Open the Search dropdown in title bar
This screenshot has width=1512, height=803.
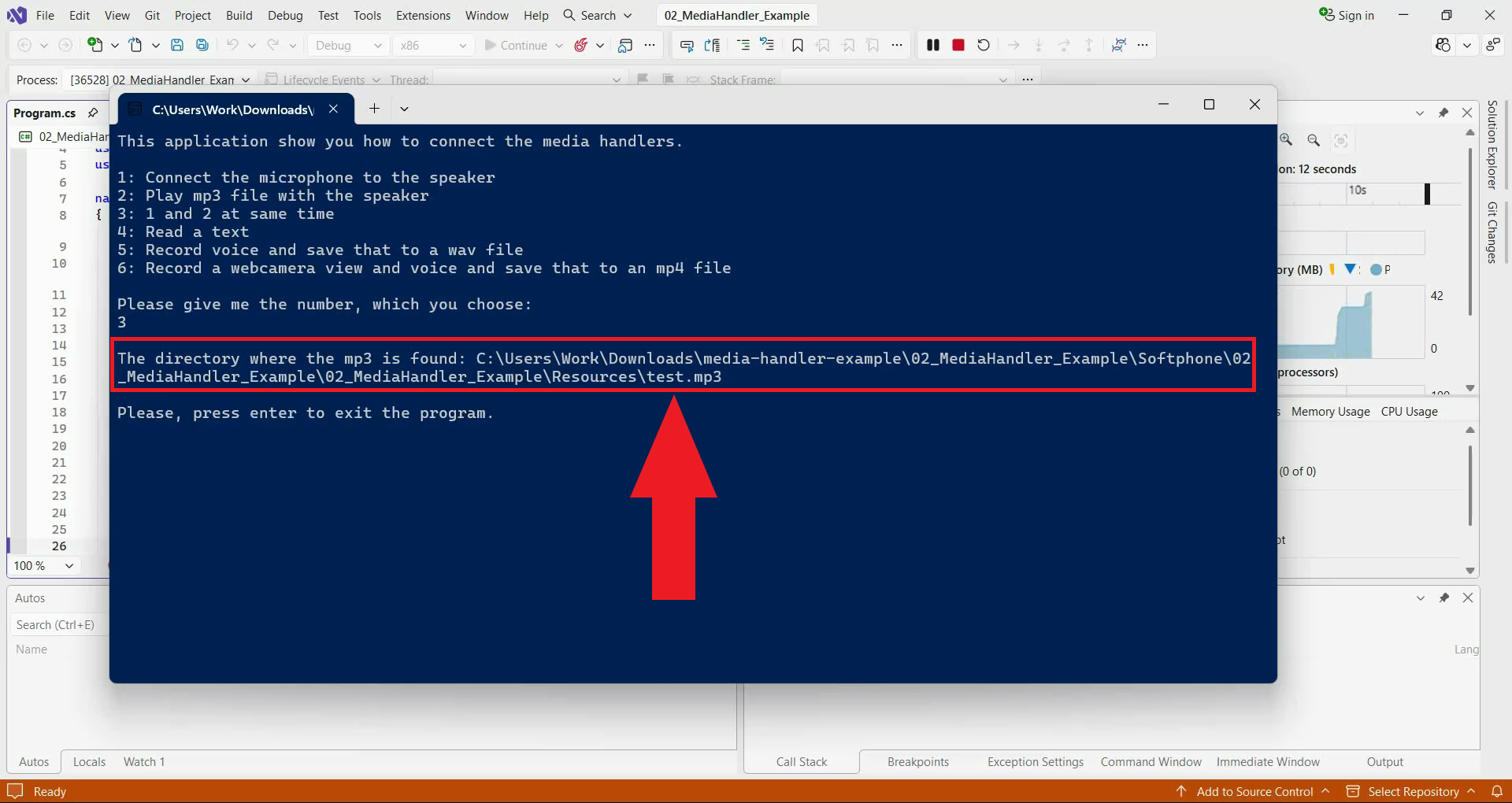coord(628,15)
